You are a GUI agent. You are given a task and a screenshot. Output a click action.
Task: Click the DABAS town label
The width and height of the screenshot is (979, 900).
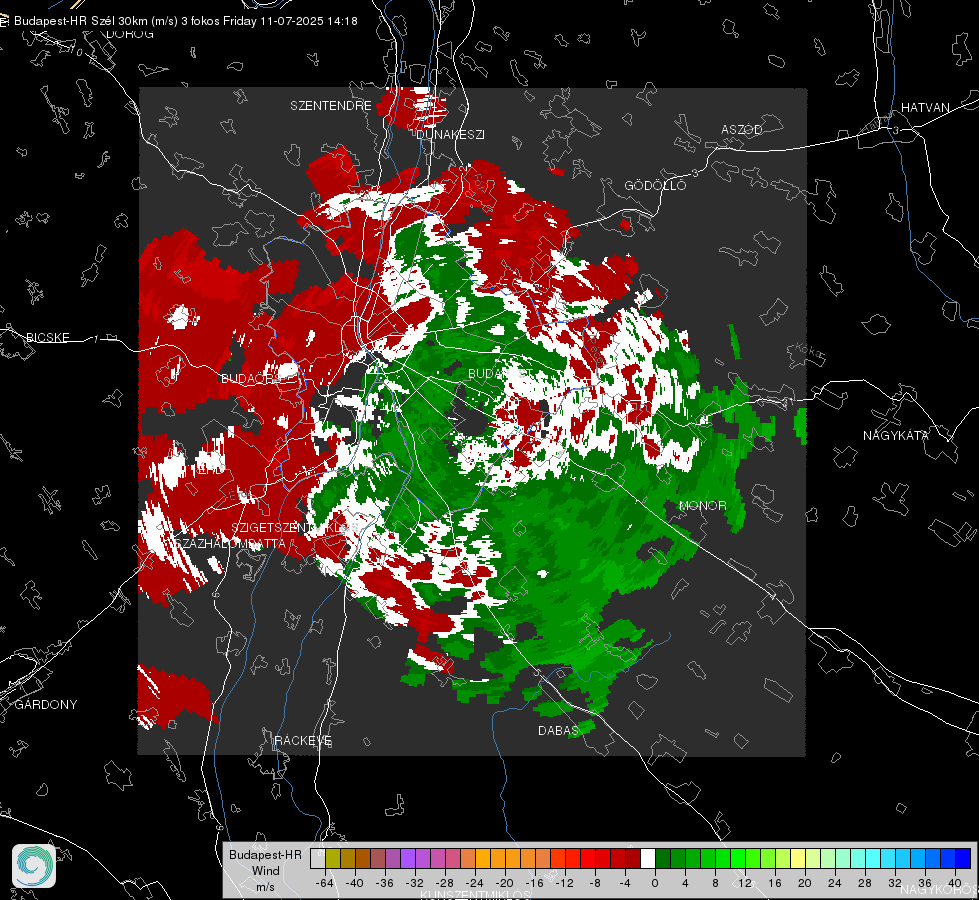coord(558,730)
